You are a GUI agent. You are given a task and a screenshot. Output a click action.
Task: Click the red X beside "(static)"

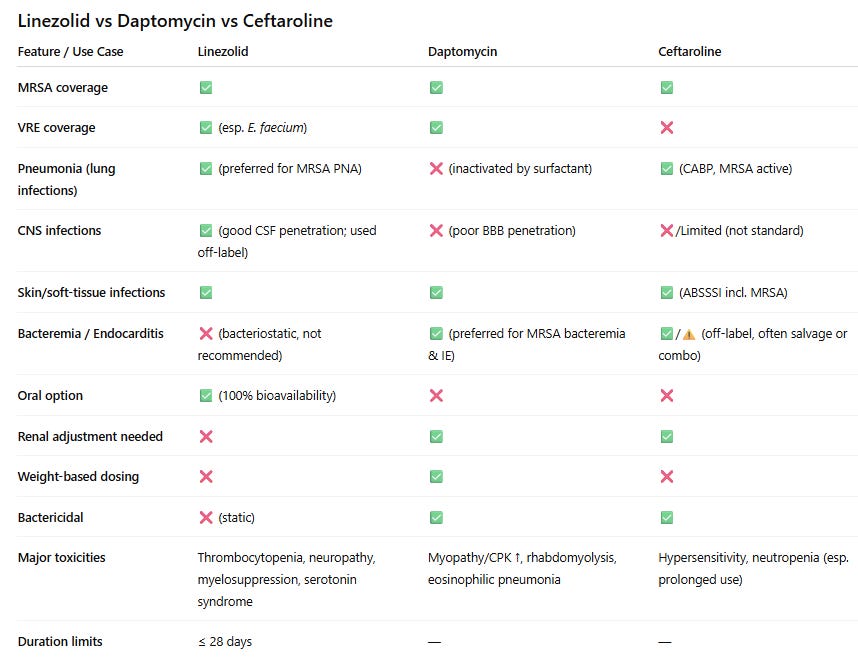206,517
